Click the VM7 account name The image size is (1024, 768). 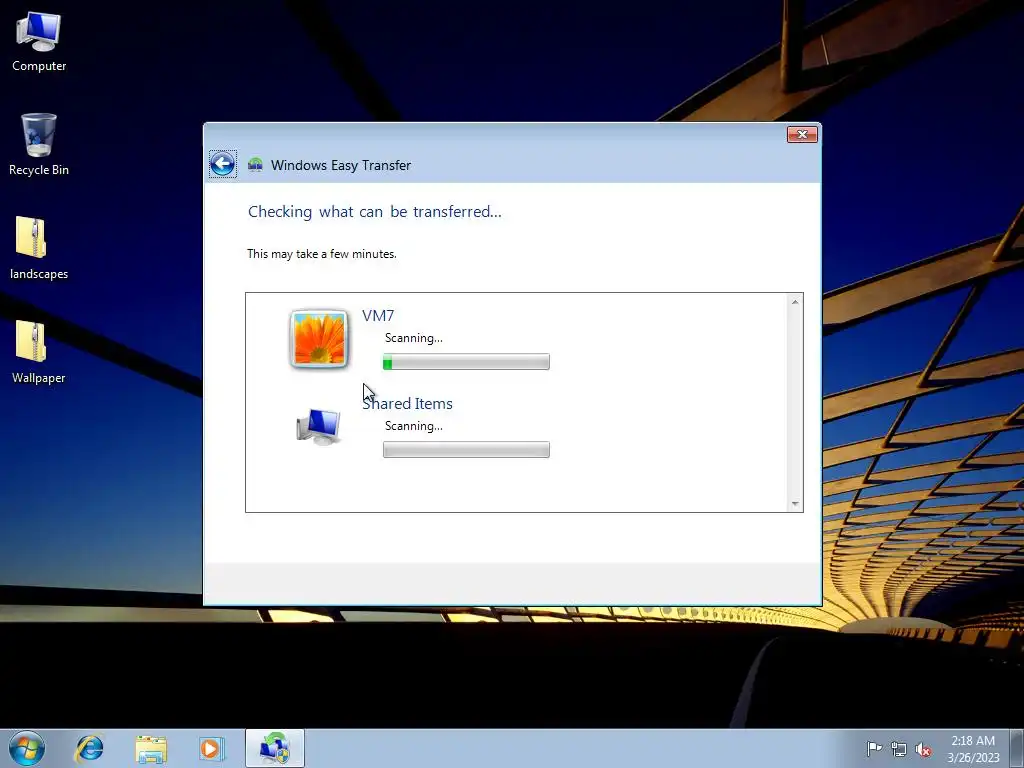tap(378, 315)
